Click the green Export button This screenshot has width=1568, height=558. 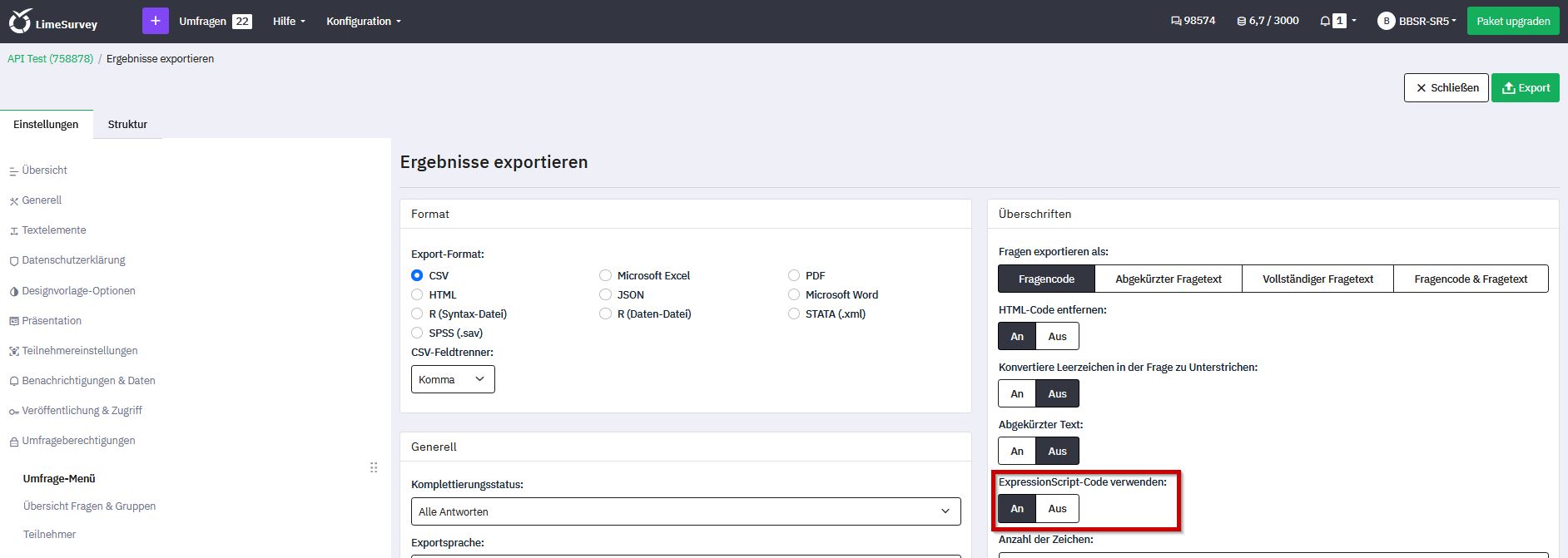[1525, 88]
